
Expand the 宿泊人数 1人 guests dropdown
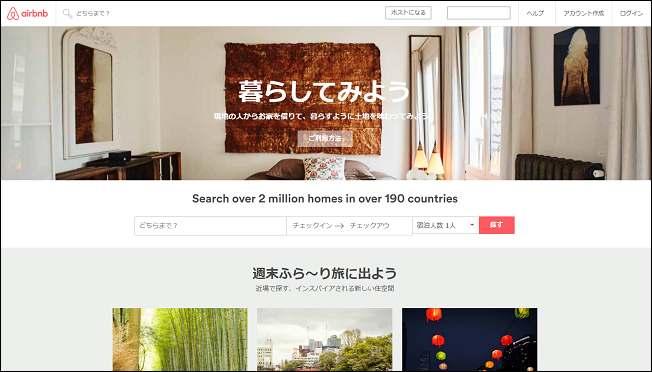tap(446, 225)
